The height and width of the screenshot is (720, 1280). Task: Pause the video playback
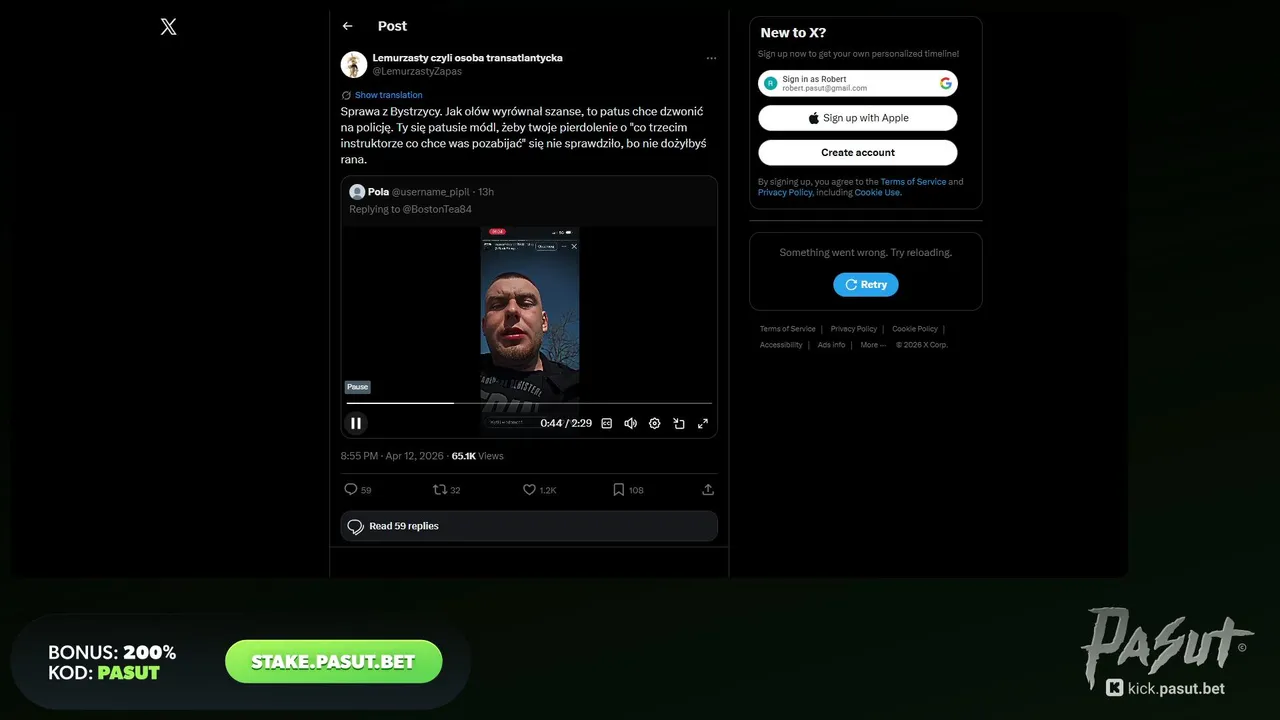tap(356, 423)
